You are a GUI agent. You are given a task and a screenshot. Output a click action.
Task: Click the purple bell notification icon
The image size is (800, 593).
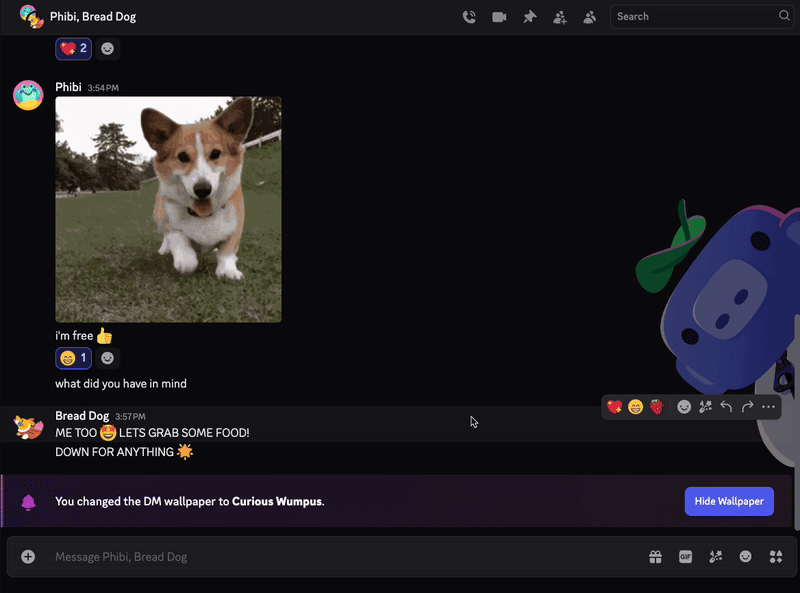29,502
